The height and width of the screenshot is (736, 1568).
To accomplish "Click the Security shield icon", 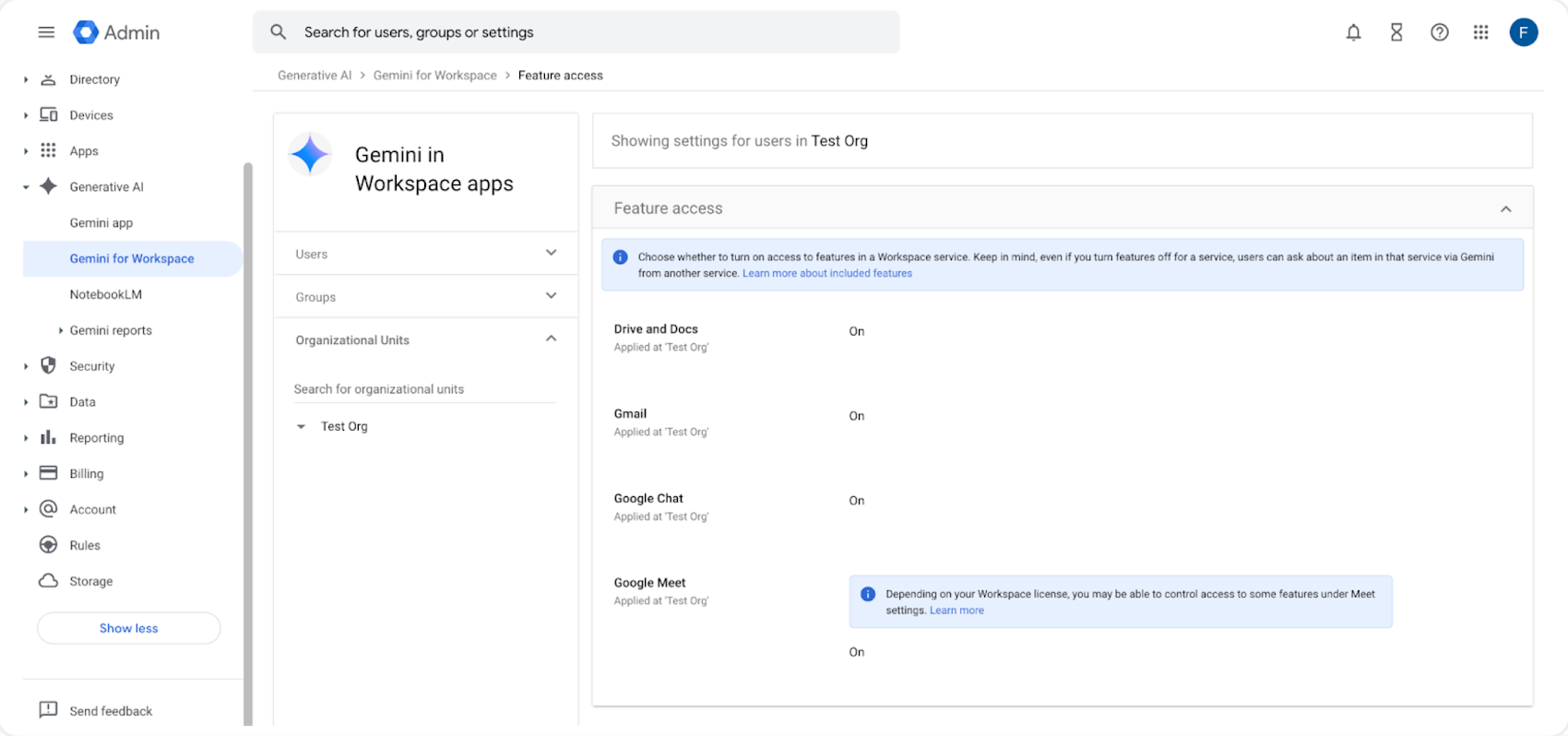I will tap(49, 365).
